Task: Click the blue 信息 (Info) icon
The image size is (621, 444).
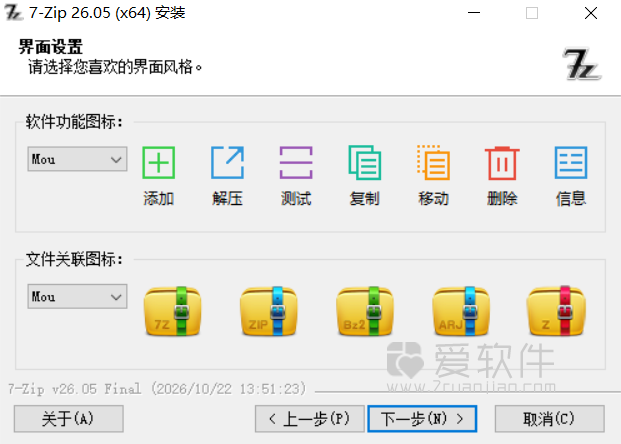Action: pyautogui.click(x=571, y=163)
